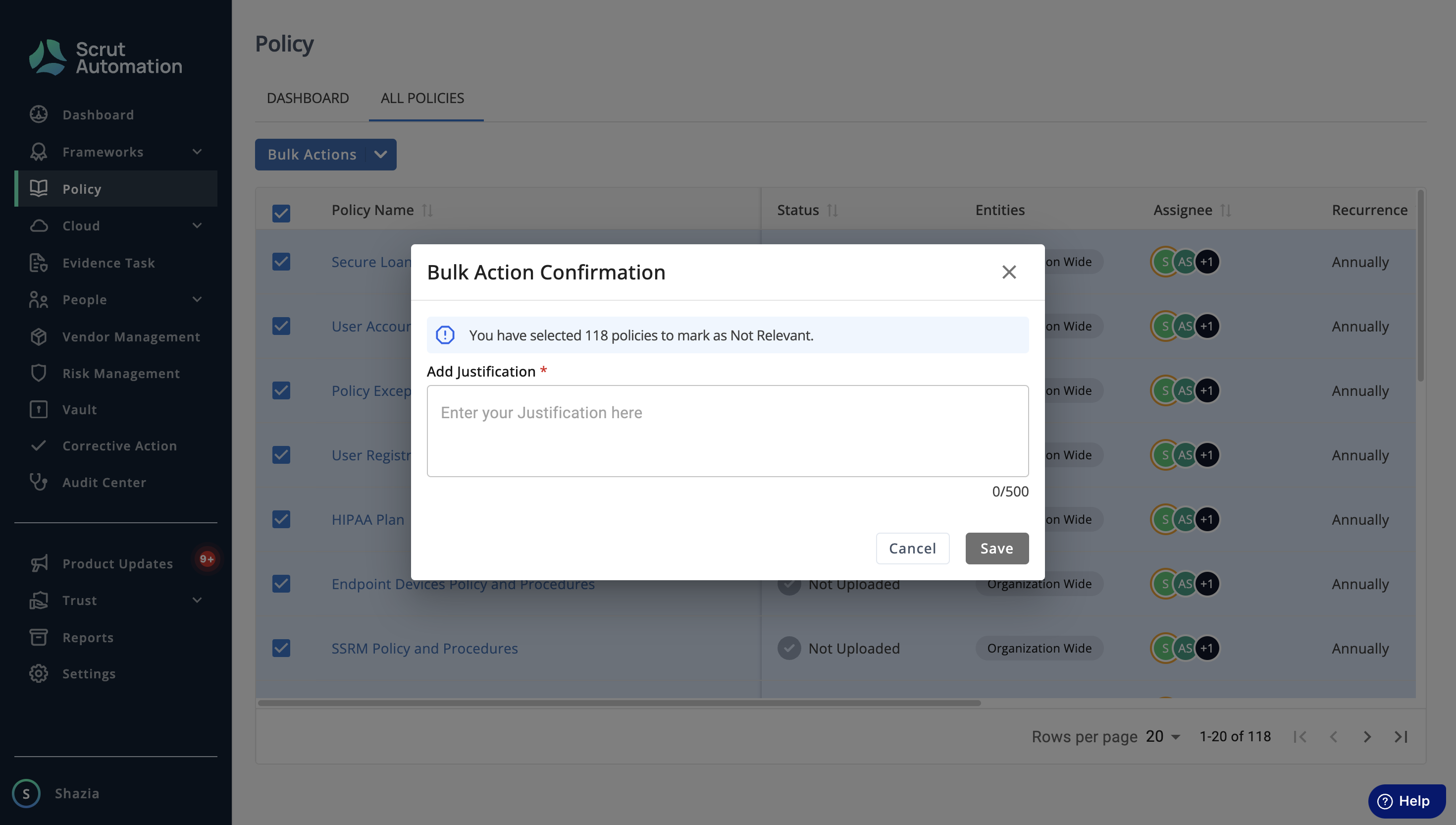Click the Product Updates megaphone icon
Image resolution: width=1456 pixels, height=825 pixels.
click(x=39, y=563)
